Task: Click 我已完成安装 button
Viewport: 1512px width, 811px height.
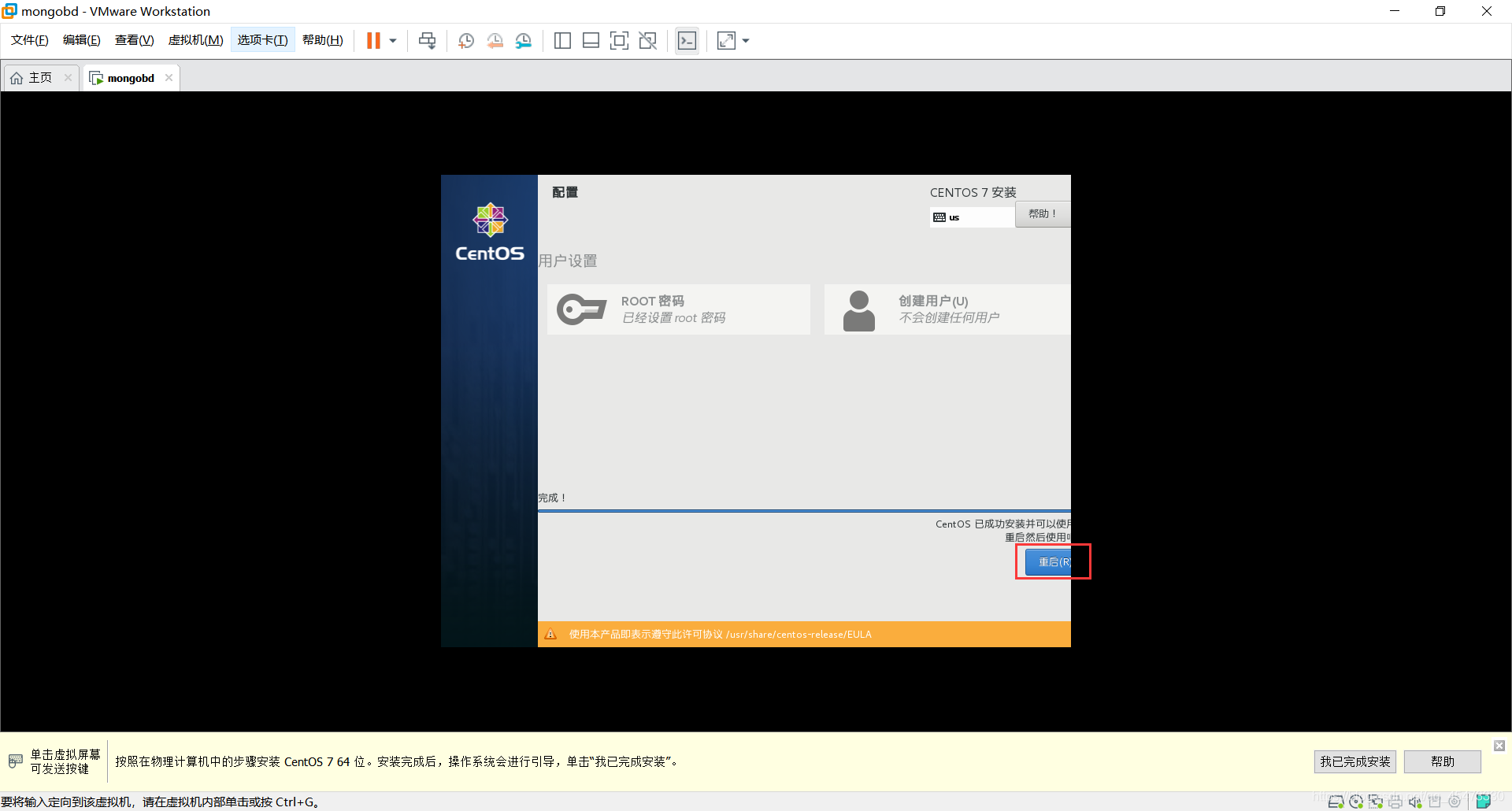Action: coord(1355,761)
